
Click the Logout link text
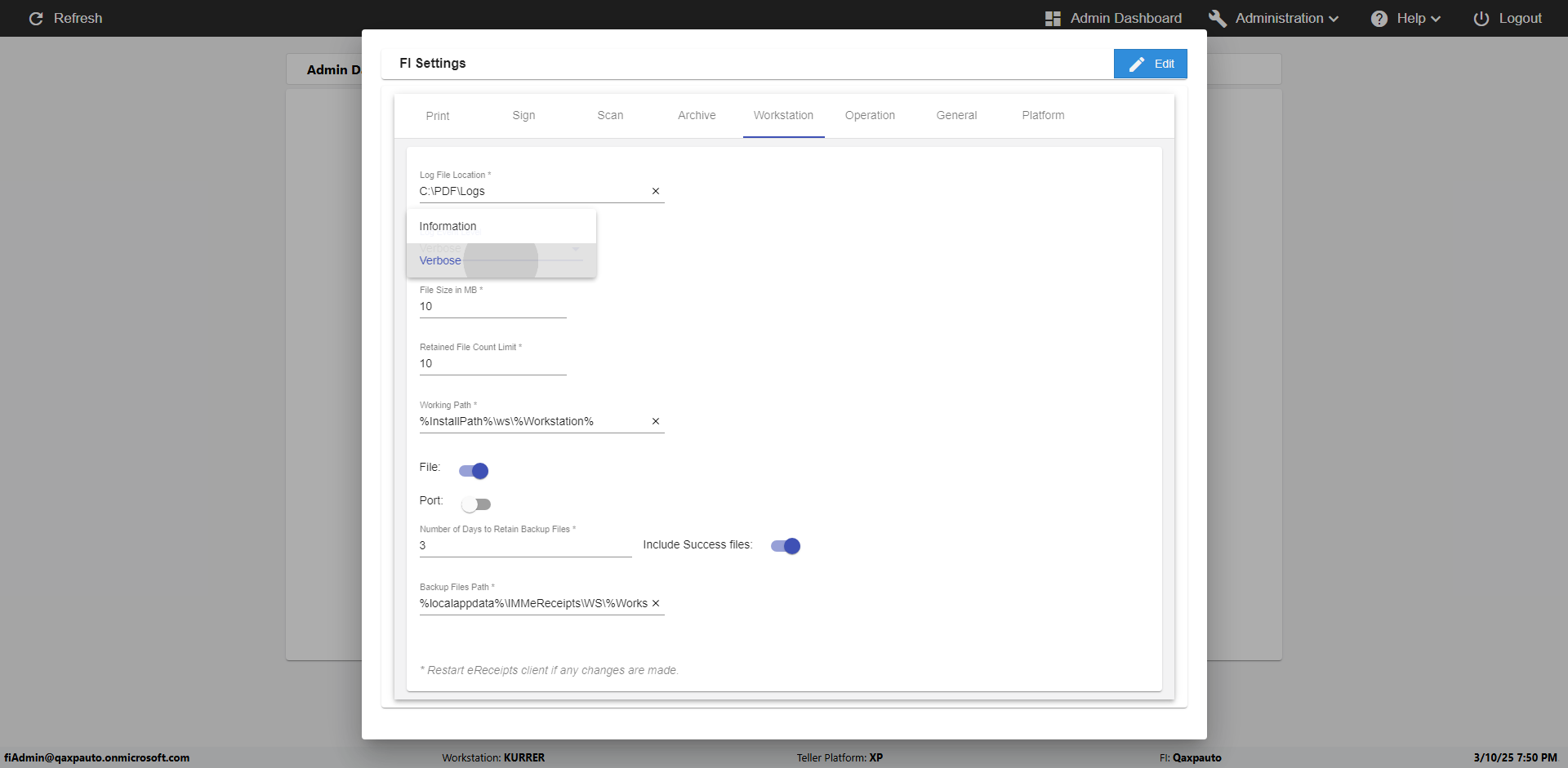1520,18
